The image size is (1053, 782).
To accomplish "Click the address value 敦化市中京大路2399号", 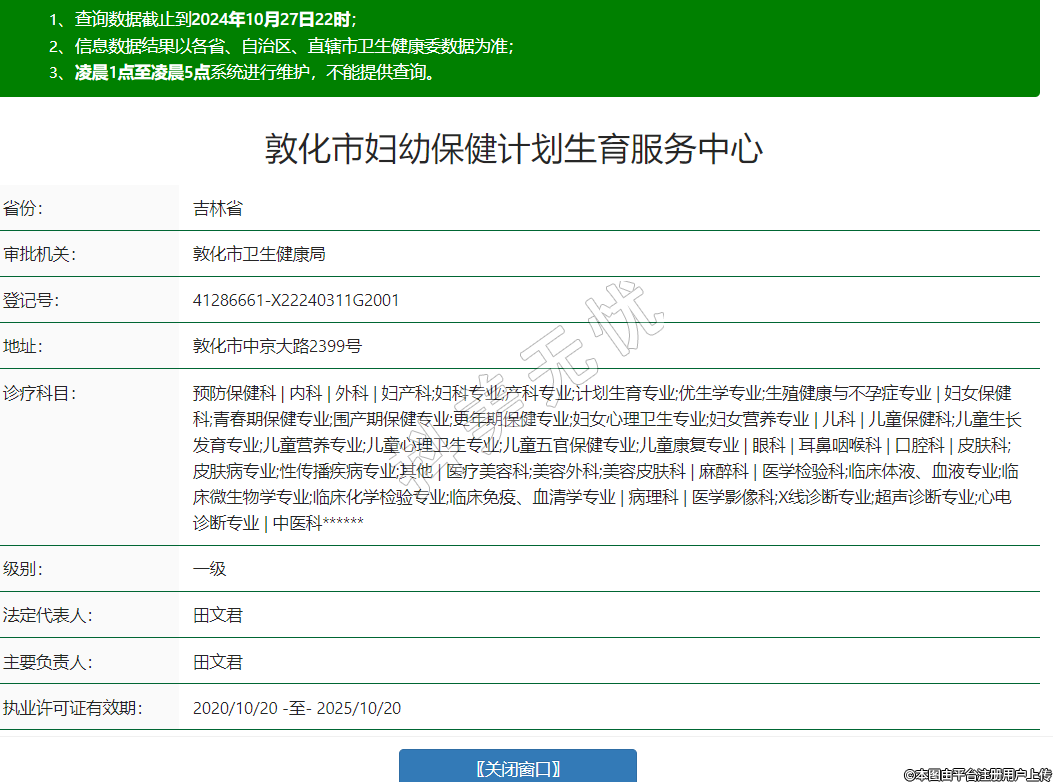I will pos(277,347).
